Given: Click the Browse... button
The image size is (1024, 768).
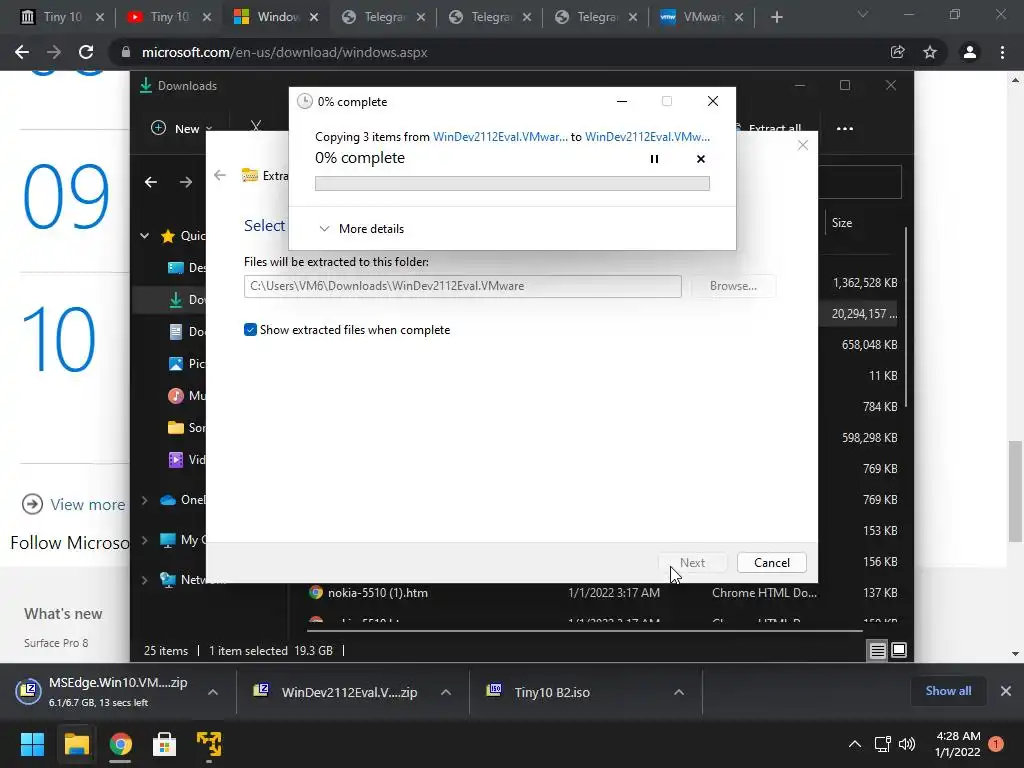Looking at the screenshot, I should point(733,286).
